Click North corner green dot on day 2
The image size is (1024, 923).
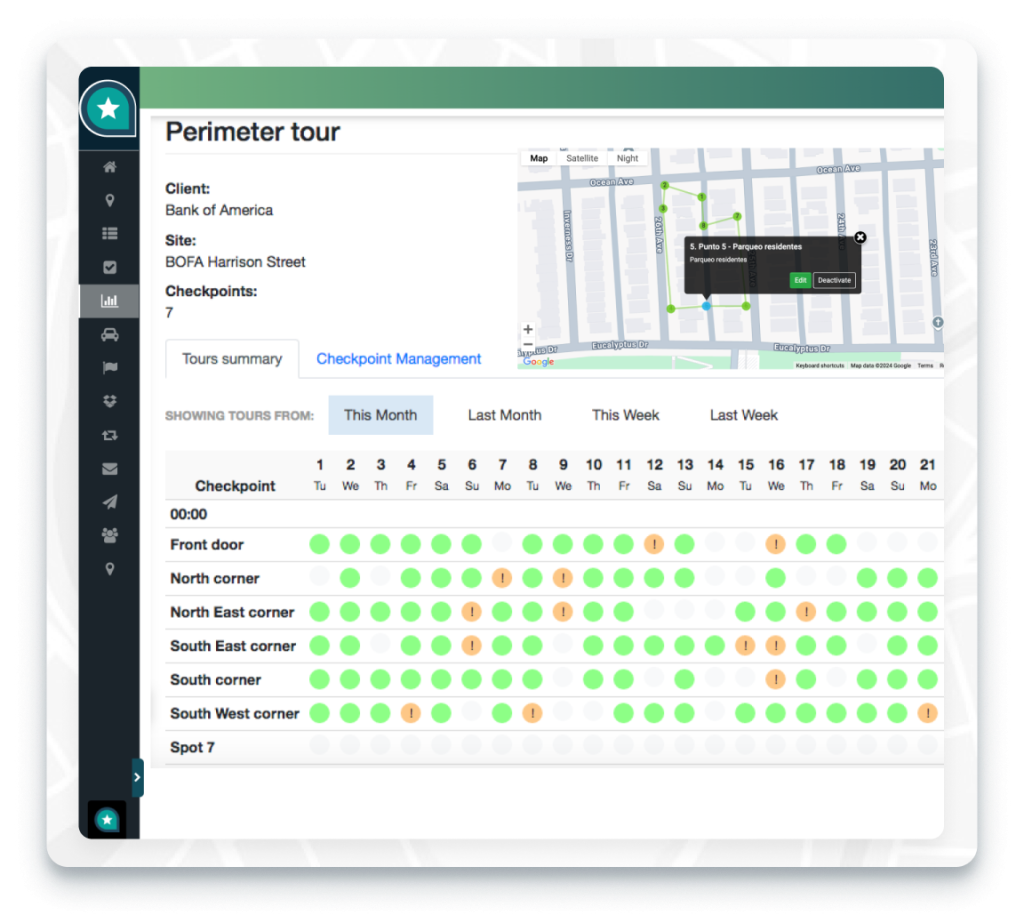pos(350,578)
